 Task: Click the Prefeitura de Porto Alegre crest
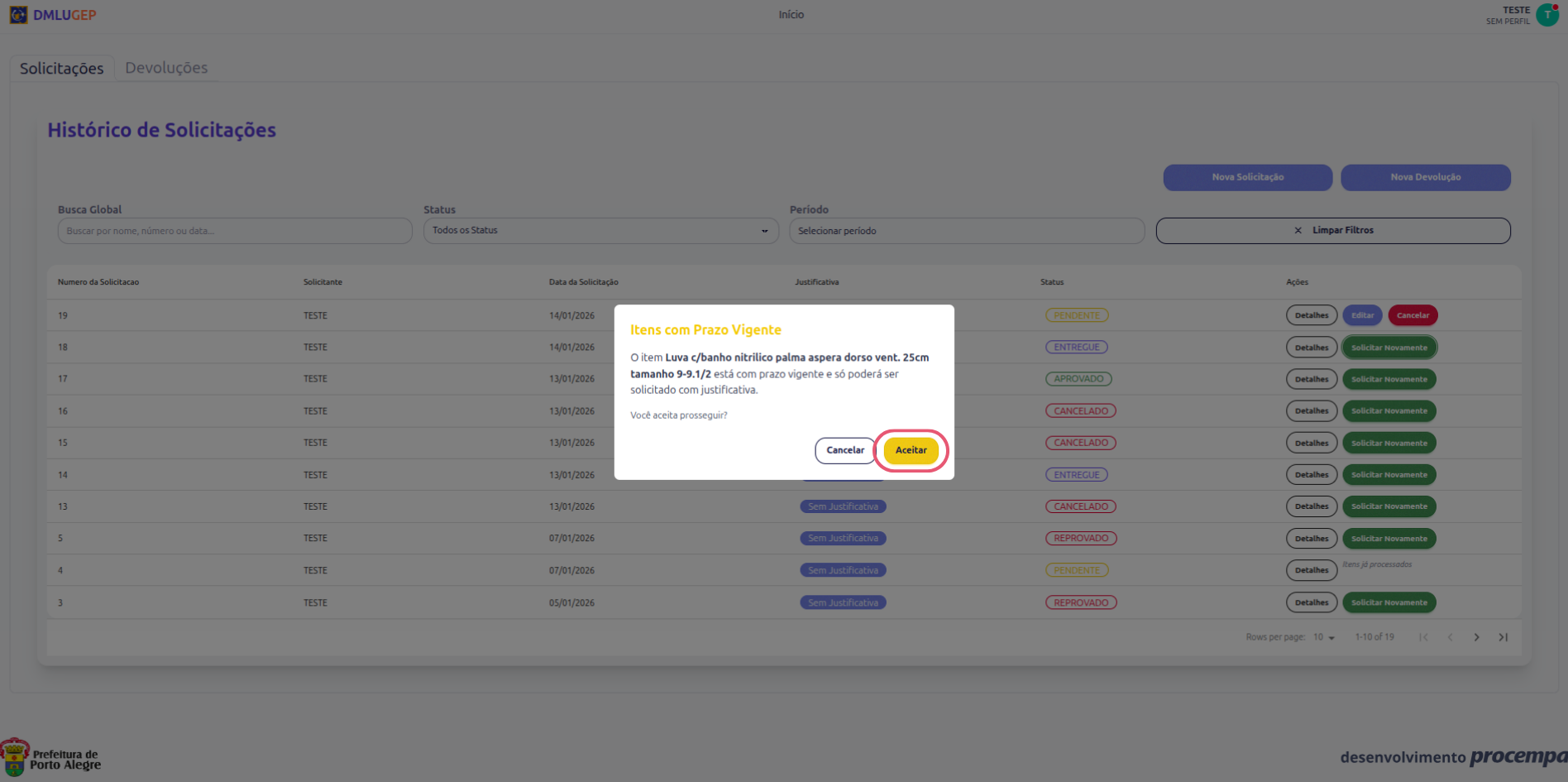click(15, 758)
